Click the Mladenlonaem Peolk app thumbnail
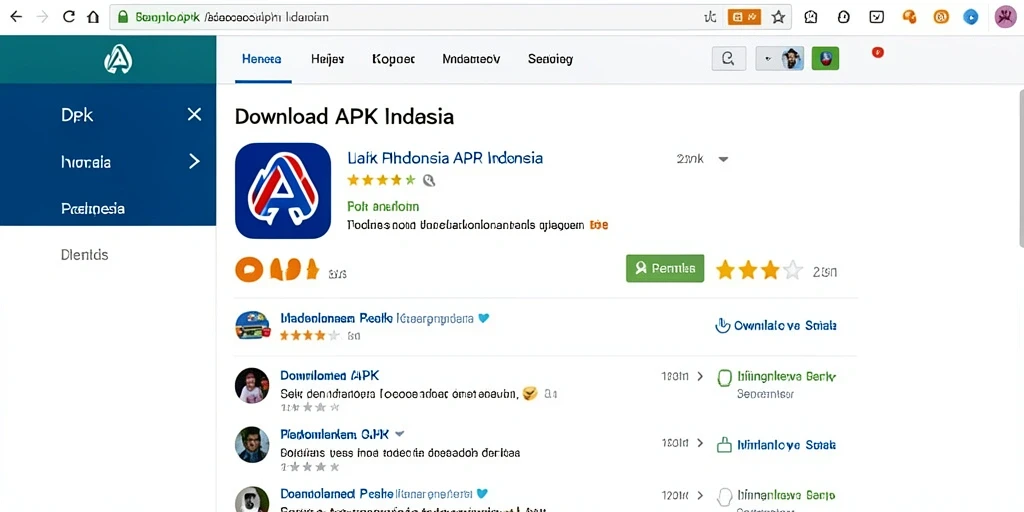The width and height of the screenshot is (1024, 512). coord(252,325)
